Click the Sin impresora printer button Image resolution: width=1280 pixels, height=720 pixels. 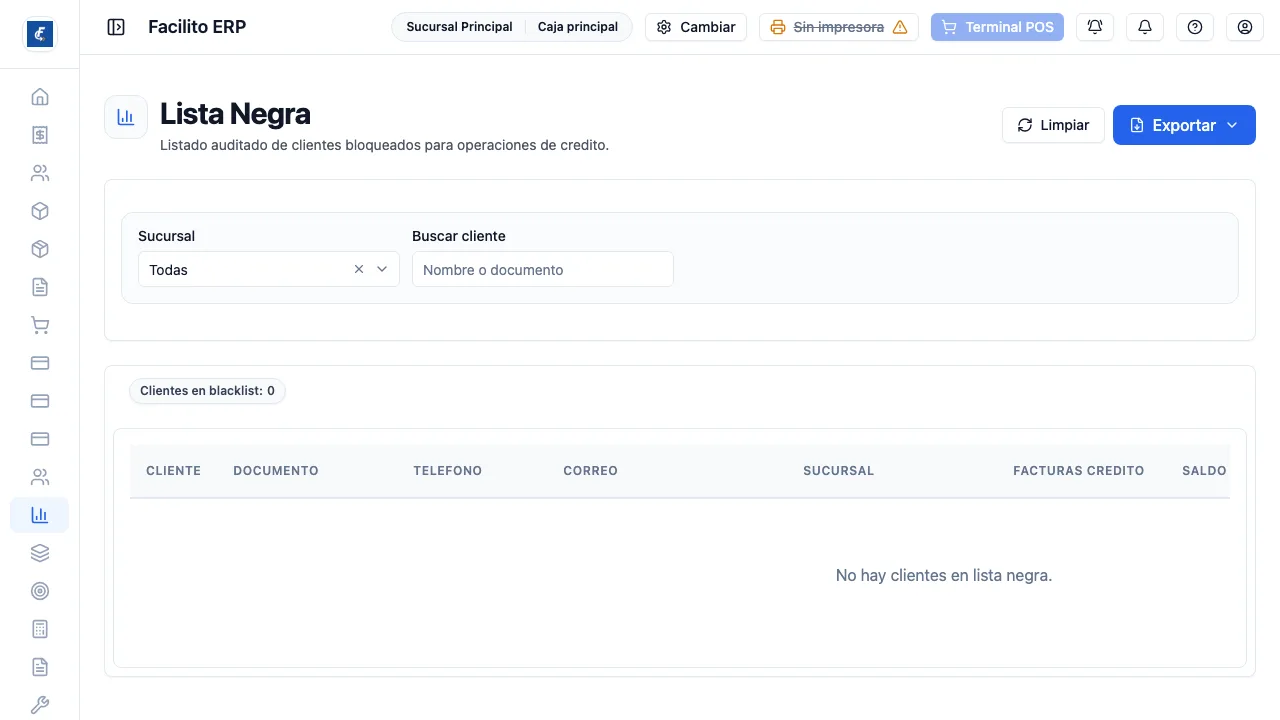point(839,27)
